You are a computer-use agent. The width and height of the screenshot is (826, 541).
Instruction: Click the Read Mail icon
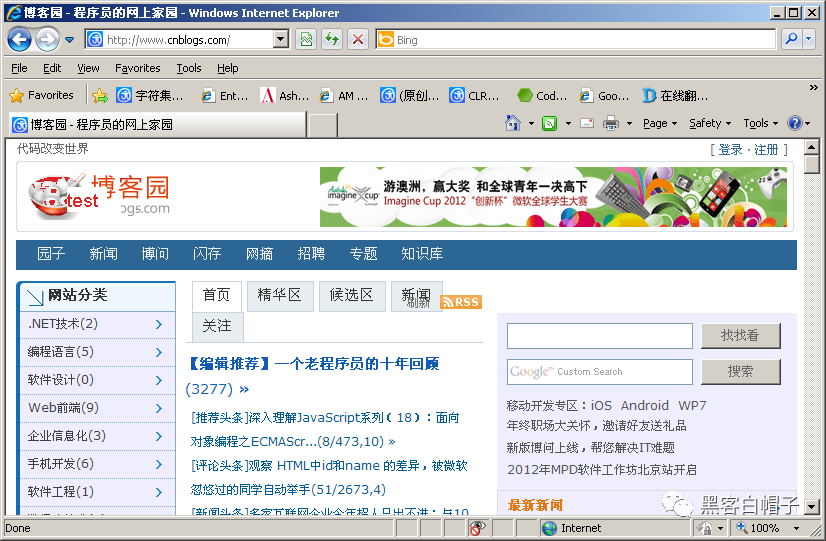tap(587, 123)
